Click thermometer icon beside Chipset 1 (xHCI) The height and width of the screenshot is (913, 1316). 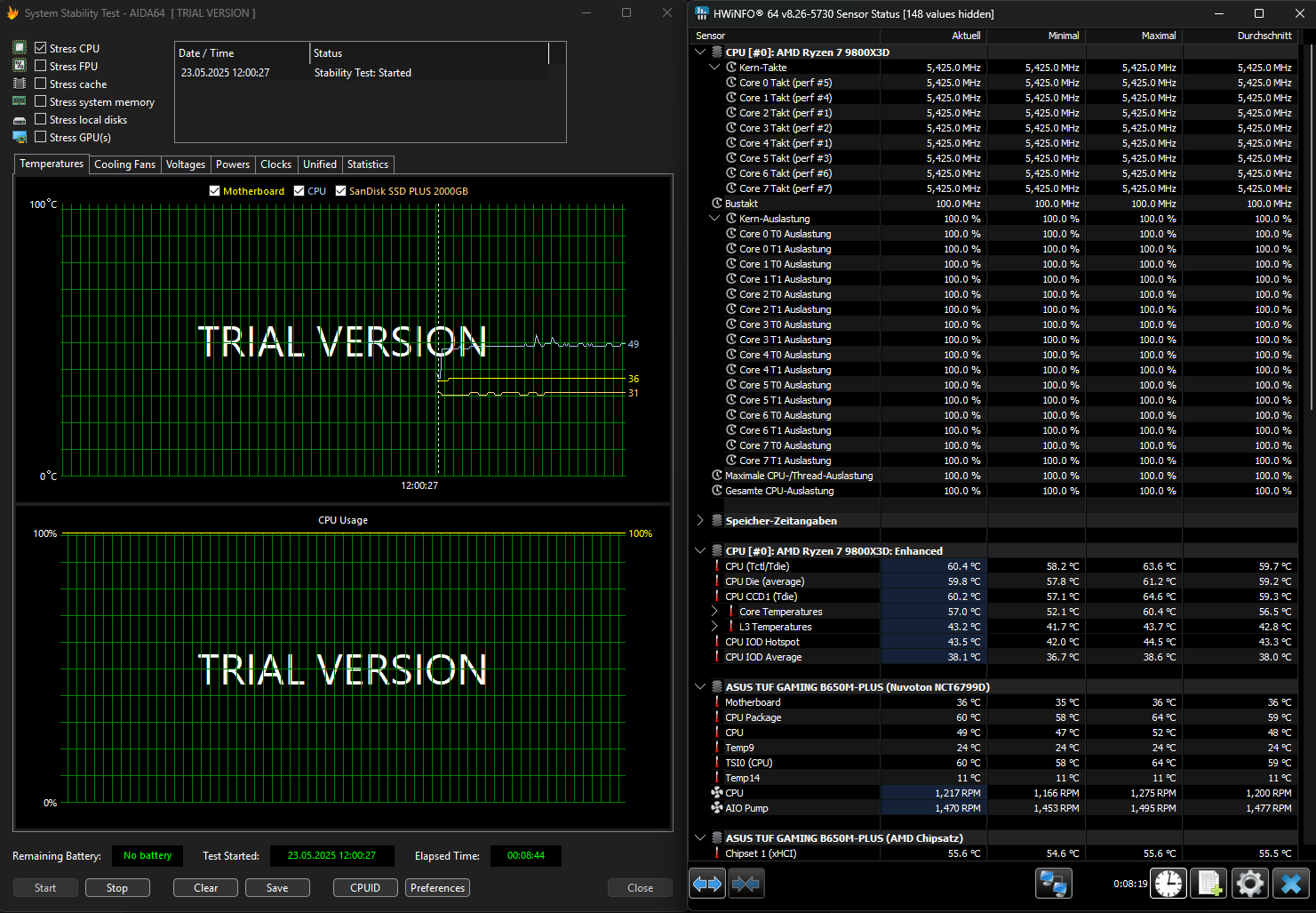coord(717,853)
